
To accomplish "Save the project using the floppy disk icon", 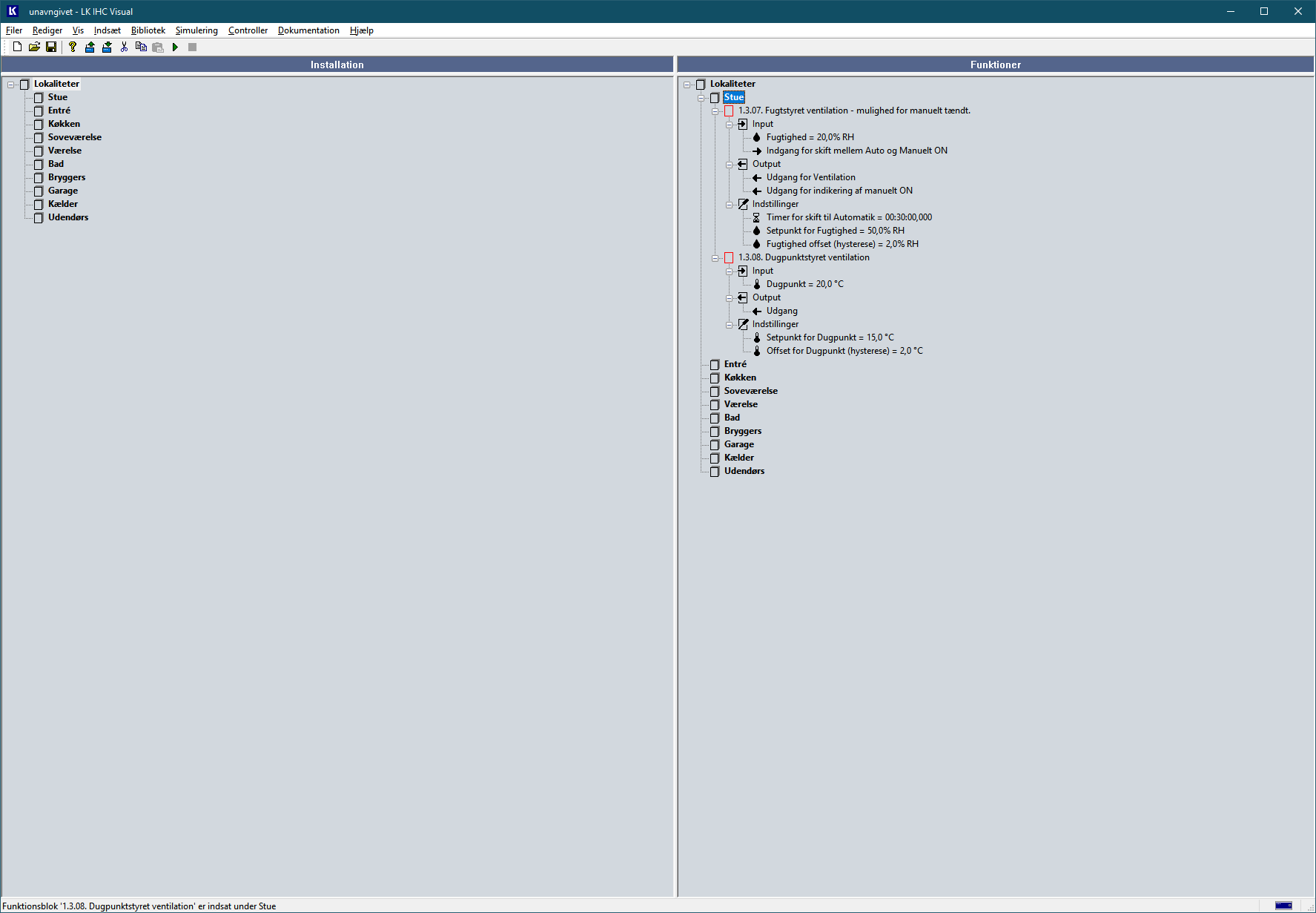I will pos(51,47).
